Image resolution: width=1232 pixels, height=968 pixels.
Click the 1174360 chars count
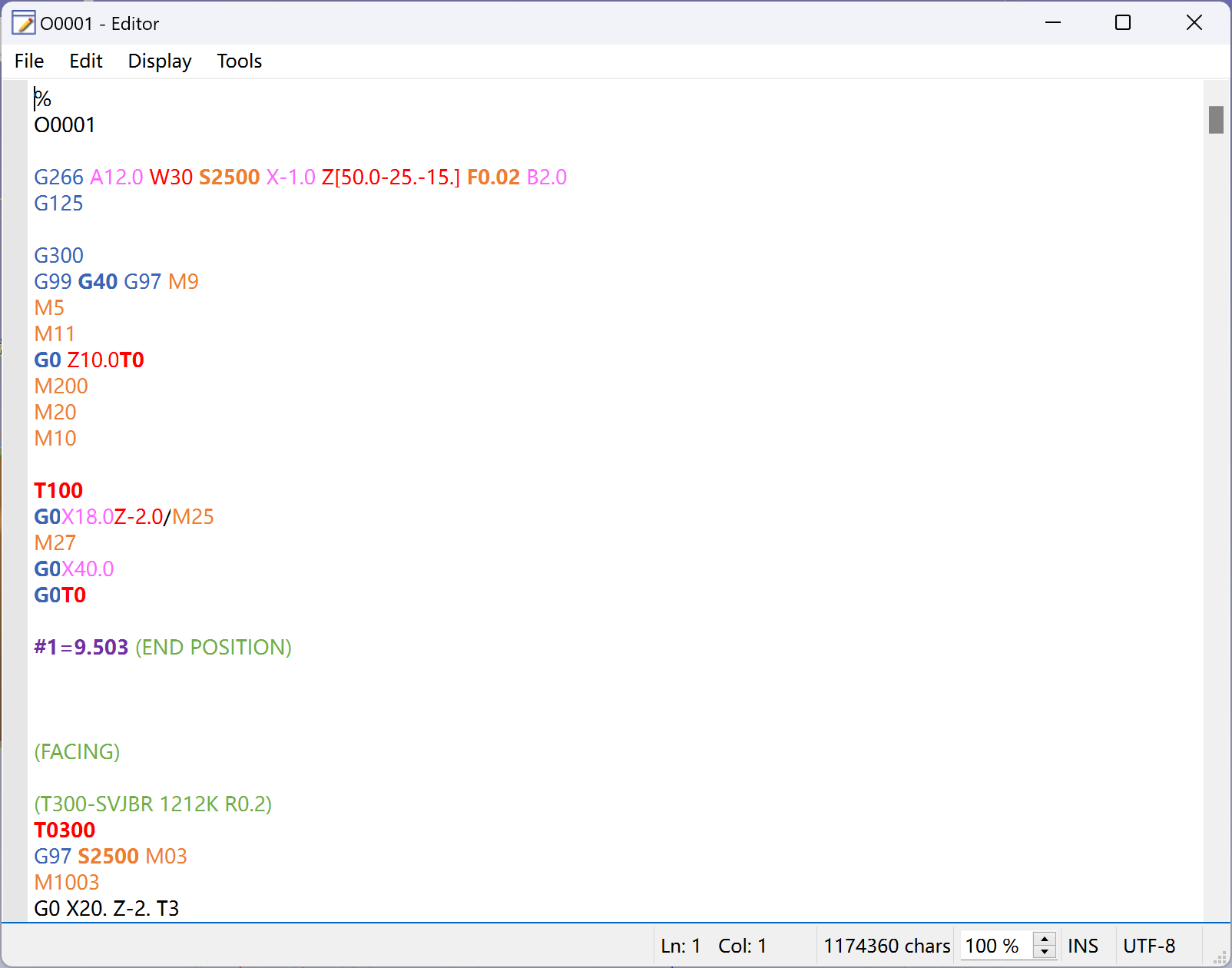click(886, 946)
